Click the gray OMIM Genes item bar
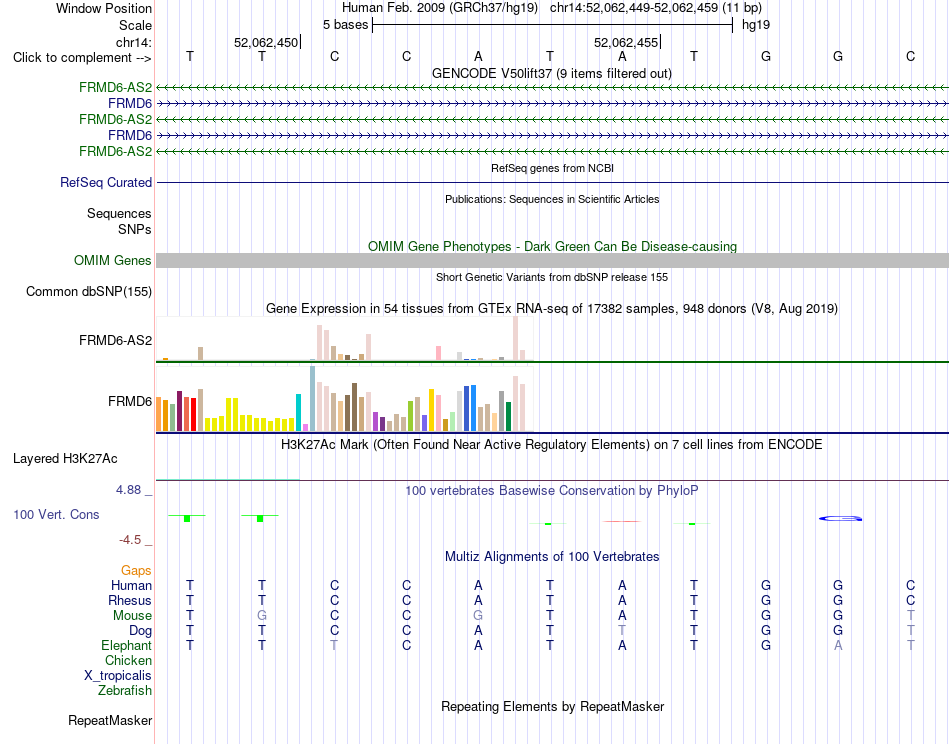This screenshot has width=950, height=744. click(552, 261)
